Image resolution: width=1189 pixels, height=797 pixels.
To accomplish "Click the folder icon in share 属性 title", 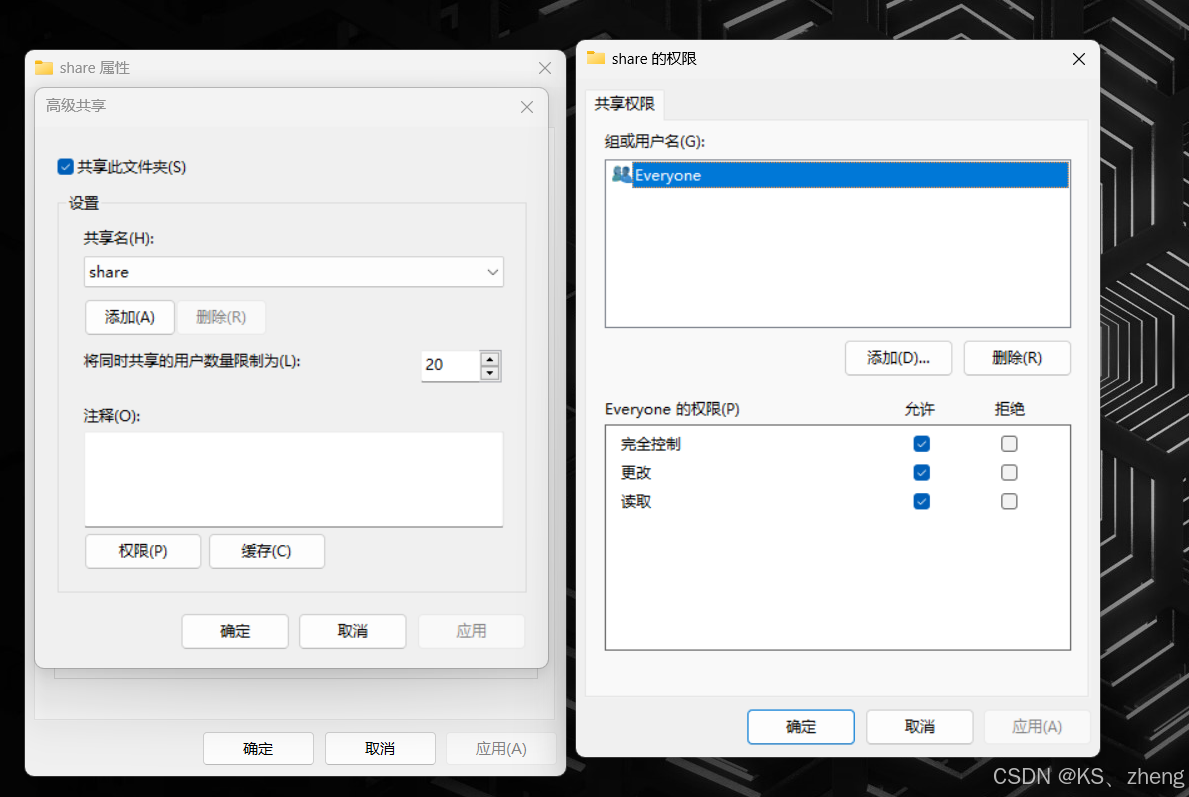I will (44, 67).
